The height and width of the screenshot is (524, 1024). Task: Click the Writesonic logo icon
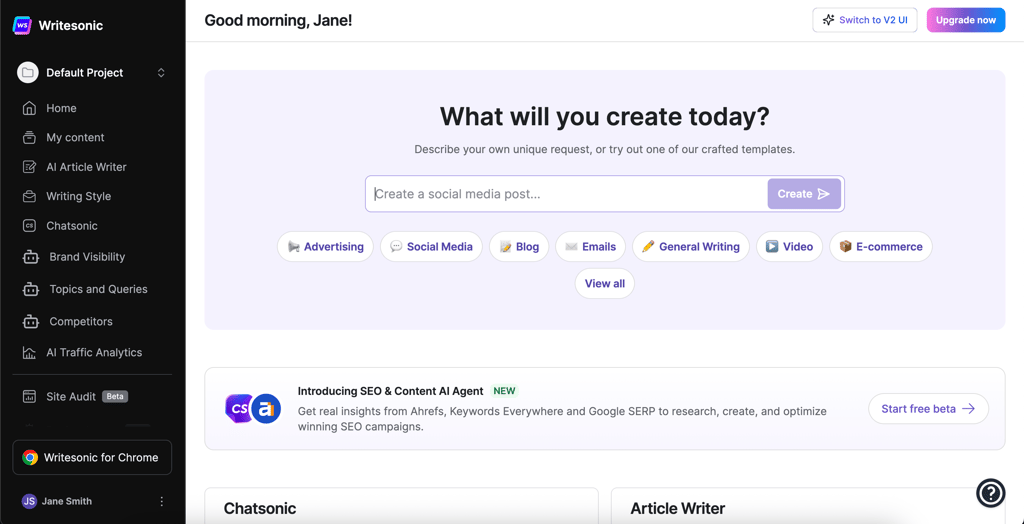(x=22, y=25)
